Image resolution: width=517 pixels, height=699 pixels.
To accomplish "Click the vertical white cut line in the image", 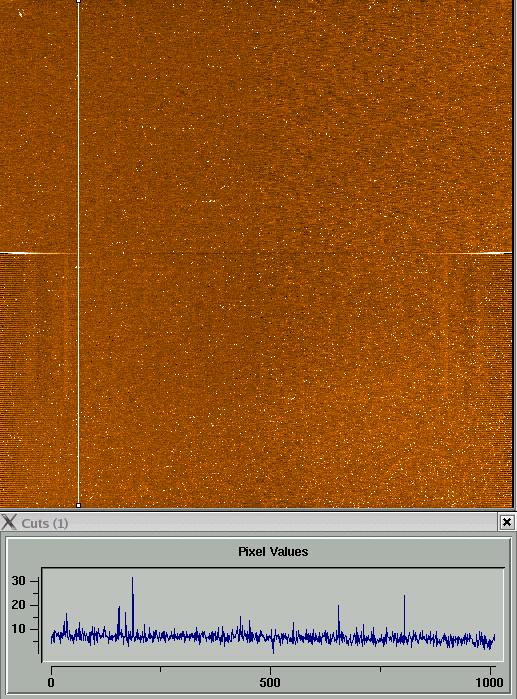I will [78, 253].
